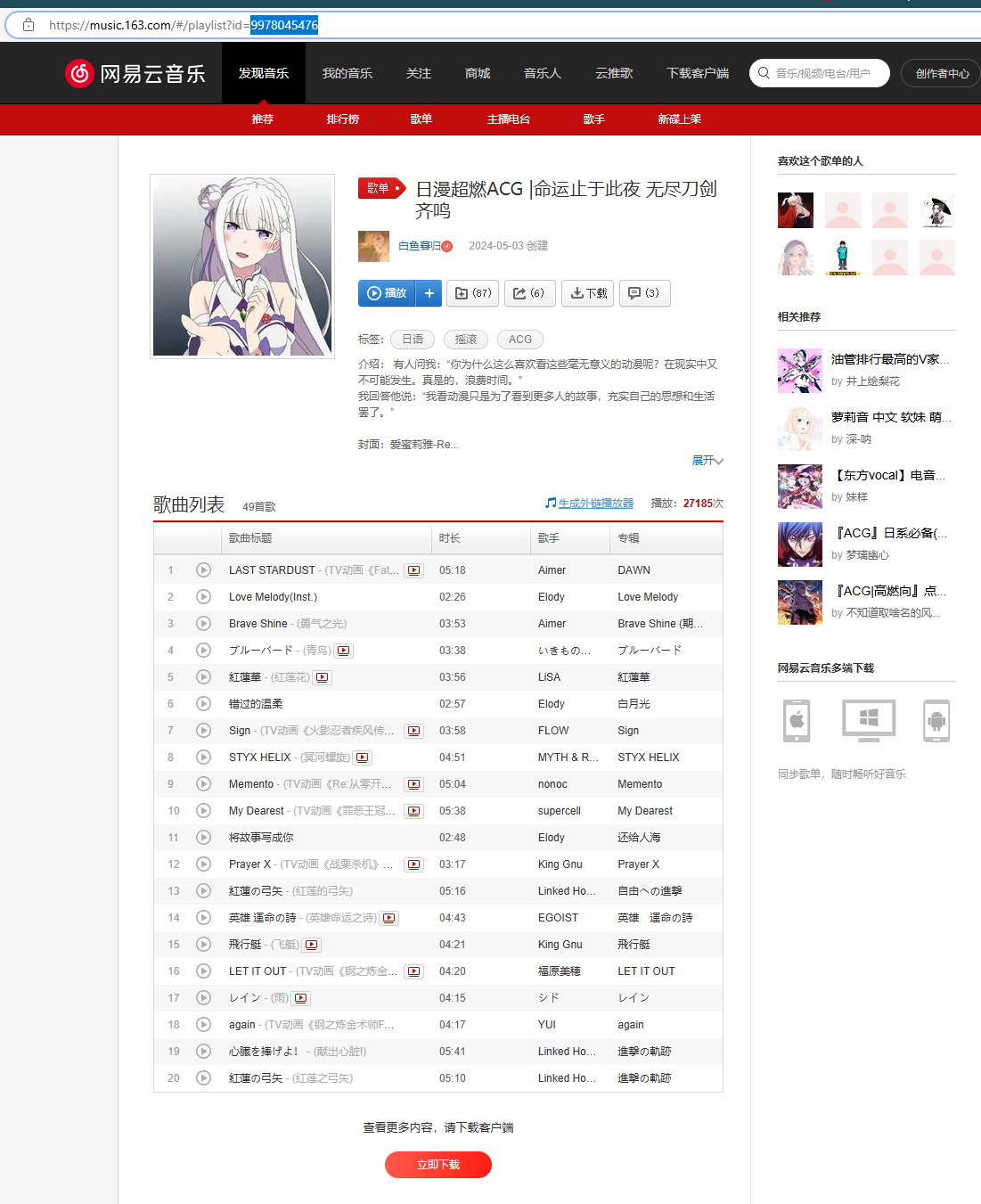The width and height of the screenshot is (981, 1204).
Task: Open recommended playlist 萝莉音 中文 软妹
Action: coord(890,417)
